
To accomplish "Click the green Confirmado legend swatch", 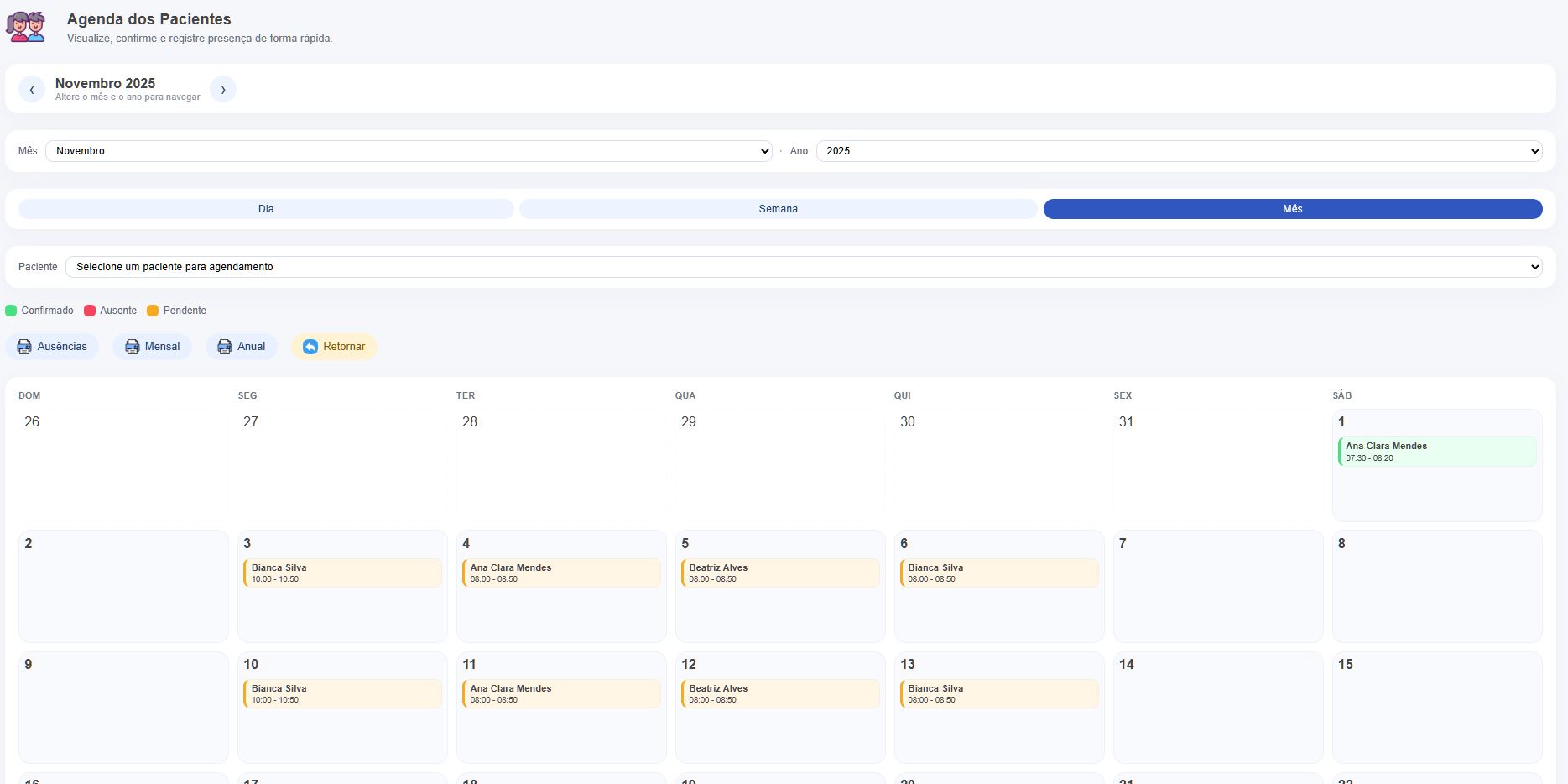I will tap(11, 311).
